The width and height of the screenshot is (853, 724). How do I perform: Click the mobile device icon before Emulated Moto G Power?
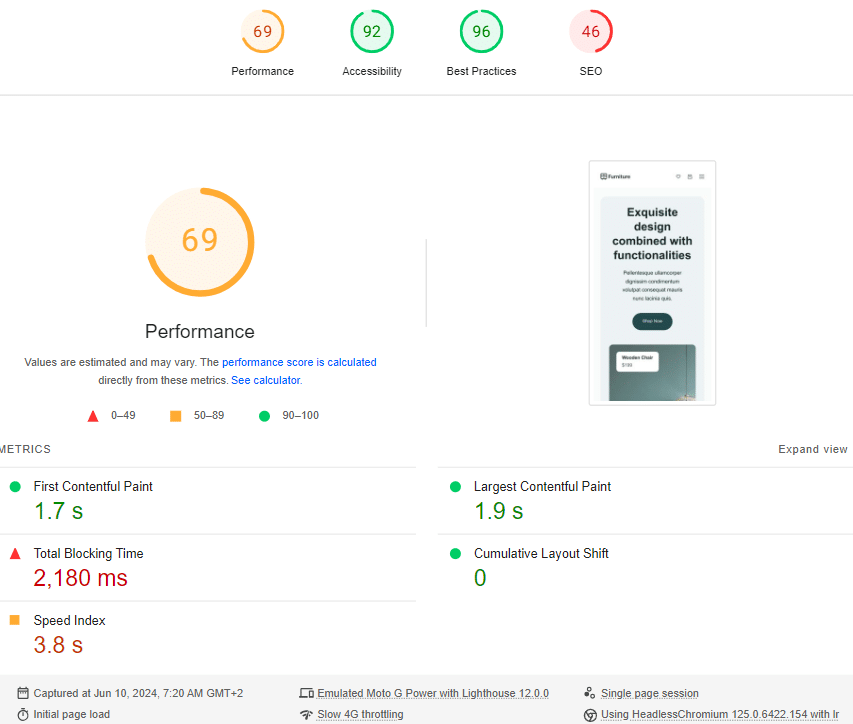[306, 692]
